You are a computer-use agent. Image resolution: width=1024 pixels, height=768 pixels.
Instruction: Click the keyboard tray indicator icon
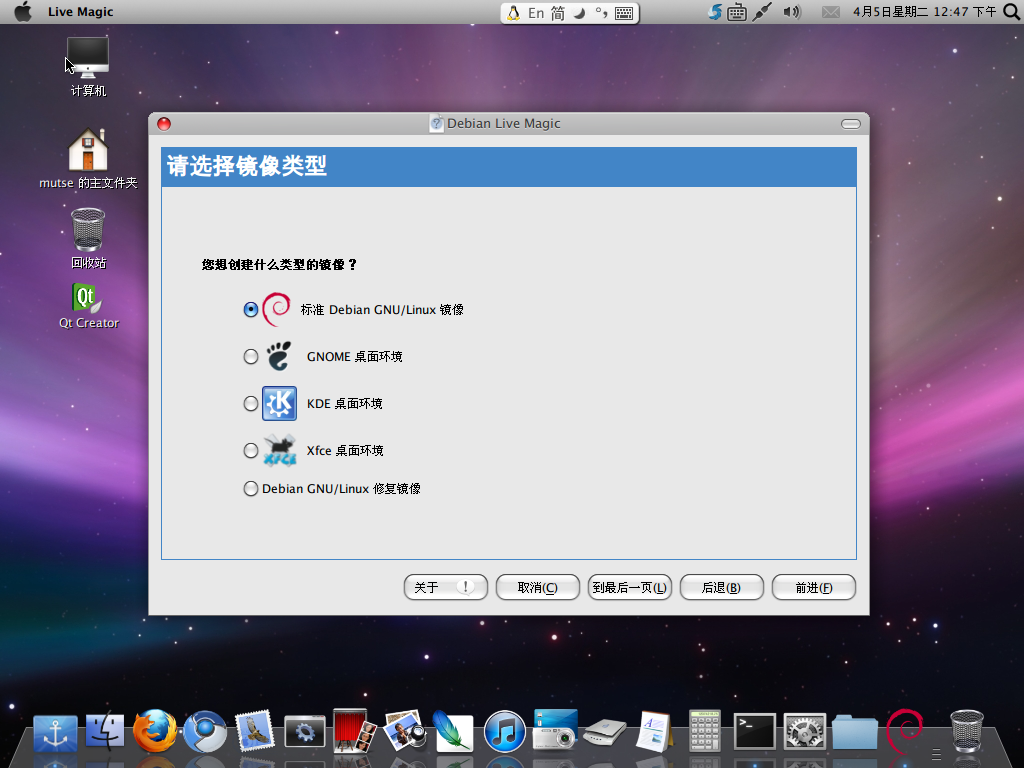click(737, 12)
